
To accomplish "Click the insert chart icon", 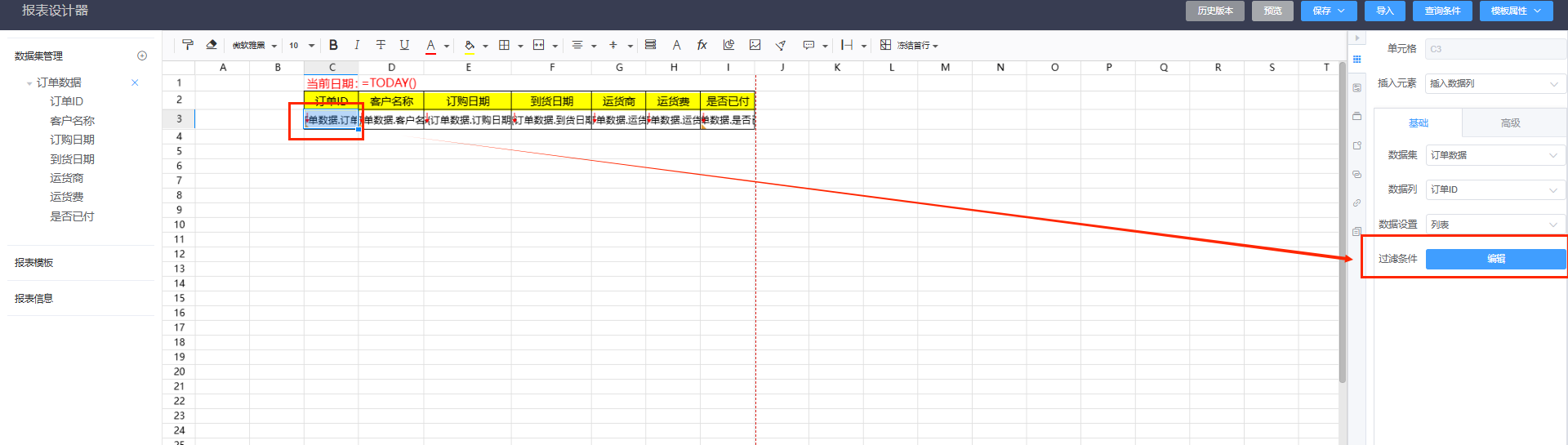I will point(728,45).
